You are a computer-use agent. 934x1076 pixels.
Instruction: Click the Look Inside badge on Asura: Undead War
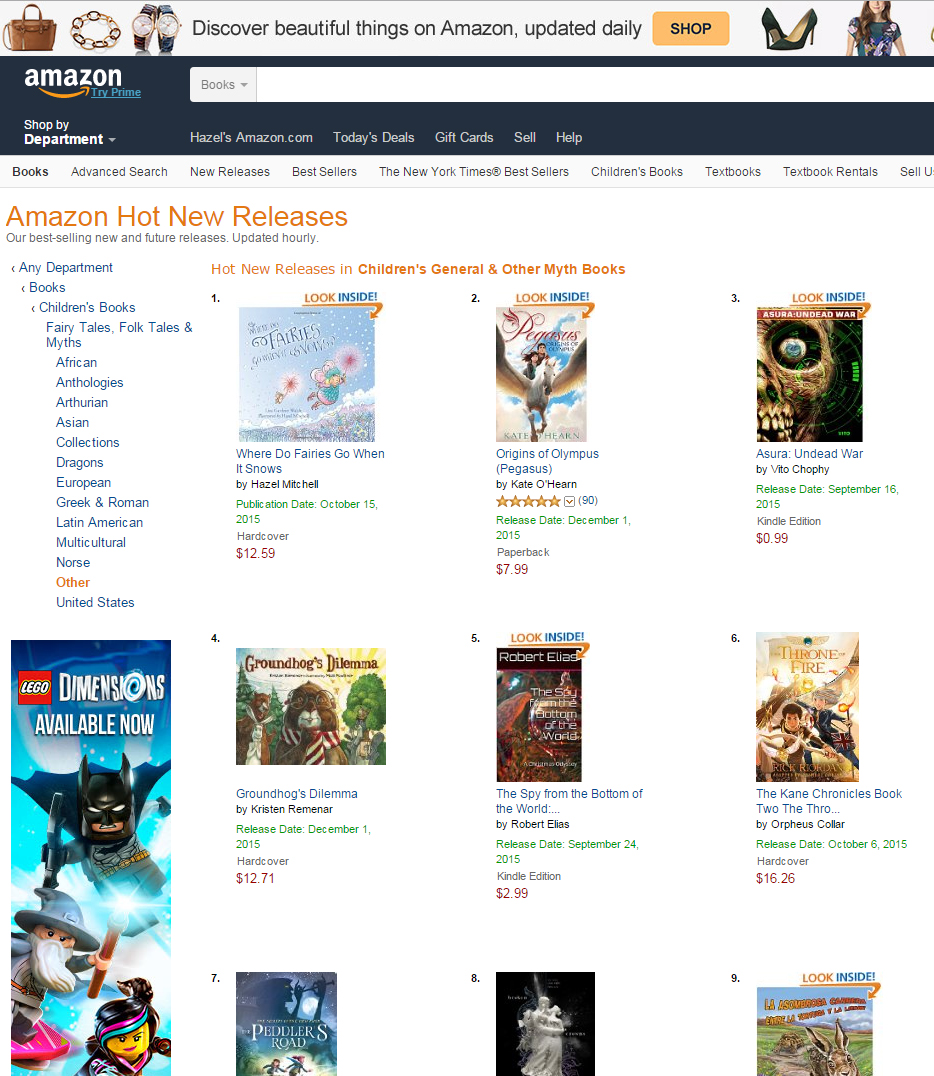point(829,303)
